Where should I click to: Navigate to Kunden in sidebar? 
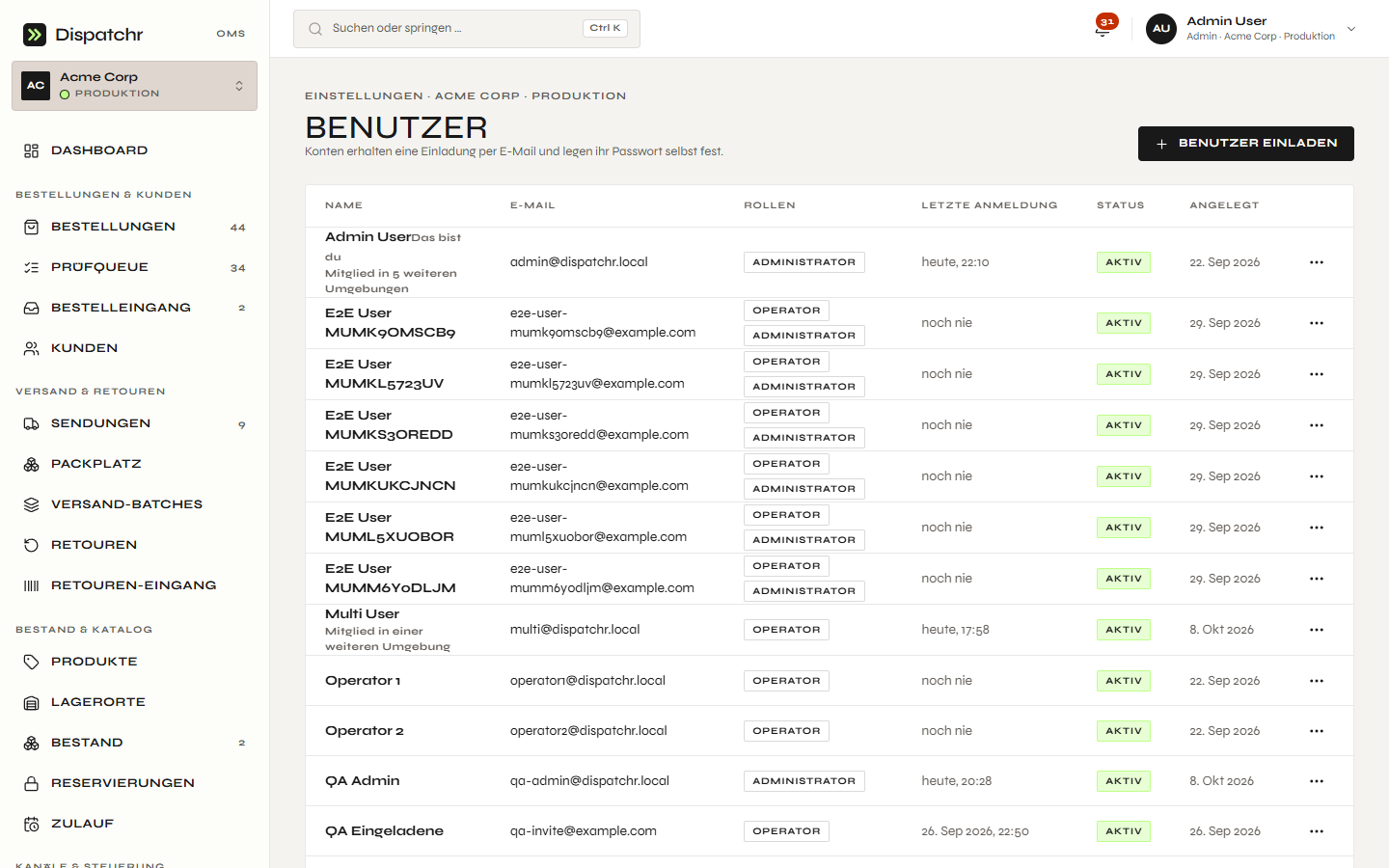pyautogui.click(x=134, y=348)
